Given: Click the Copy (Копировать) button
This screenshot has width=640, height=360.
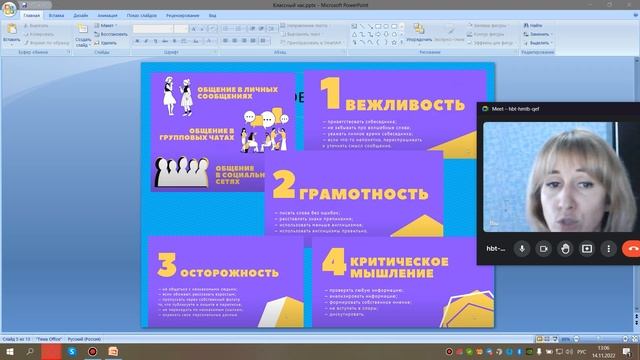Looking at the screenshot, I should coord(39,34).
